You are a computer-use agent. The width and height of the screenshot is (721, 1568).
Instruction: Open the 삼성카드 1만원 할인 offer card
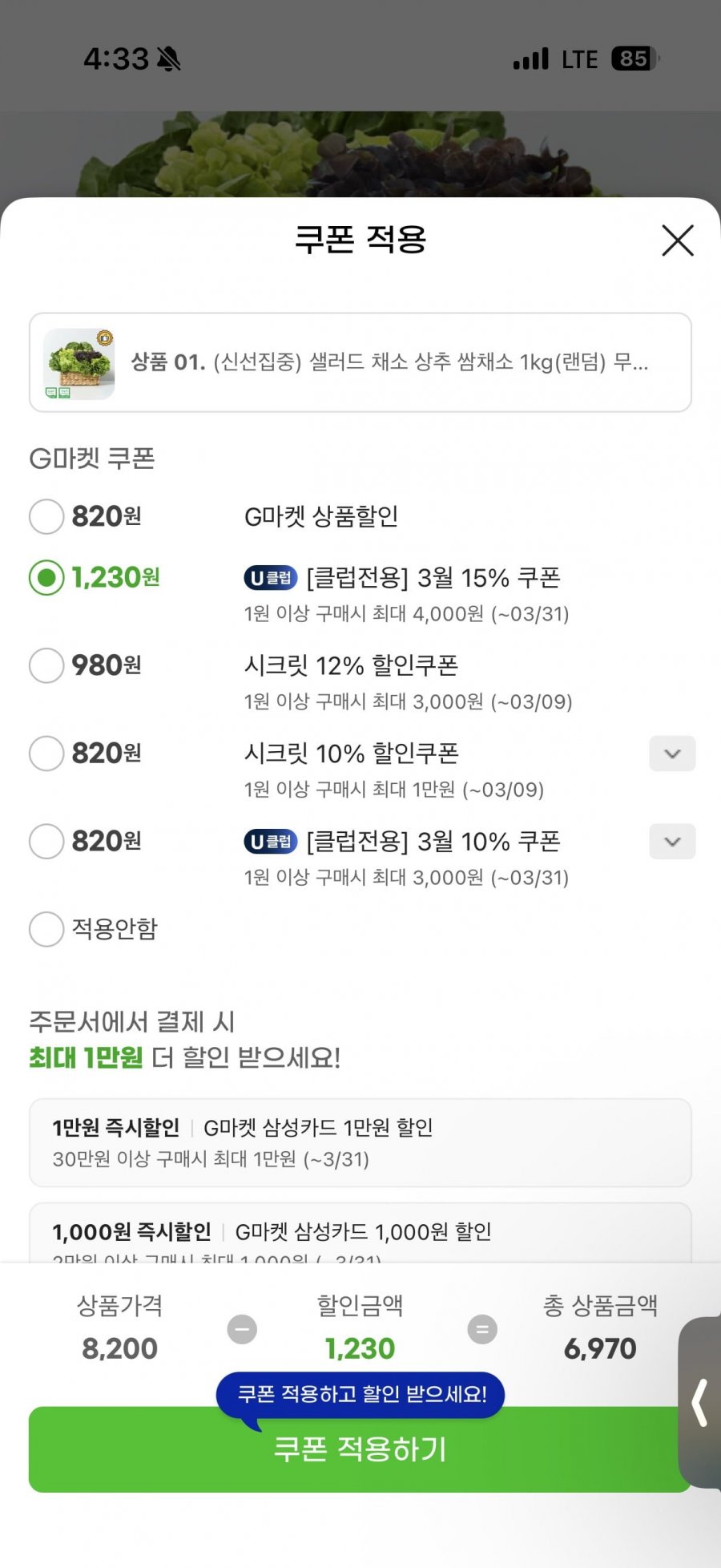(x=360, y=1142)
